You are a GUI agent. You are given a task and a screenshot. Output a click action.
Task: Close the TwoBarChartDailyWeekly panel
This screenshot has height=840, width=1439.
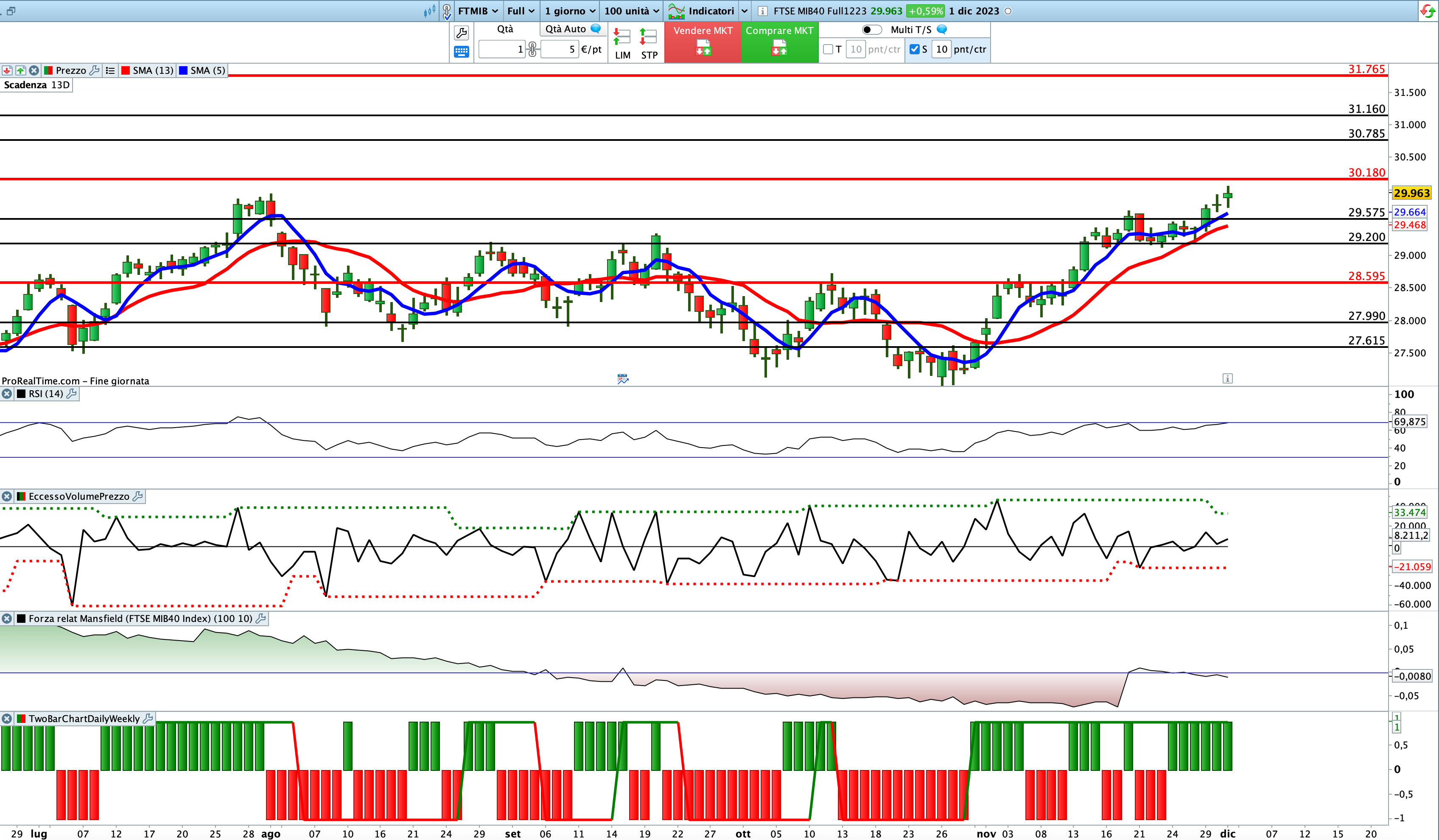[7, 719]
